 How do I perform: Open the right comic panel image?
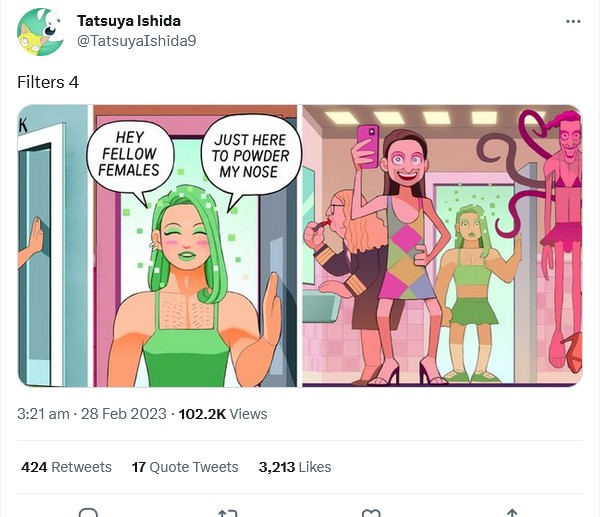pyautogui.click(x=442, y=246)
